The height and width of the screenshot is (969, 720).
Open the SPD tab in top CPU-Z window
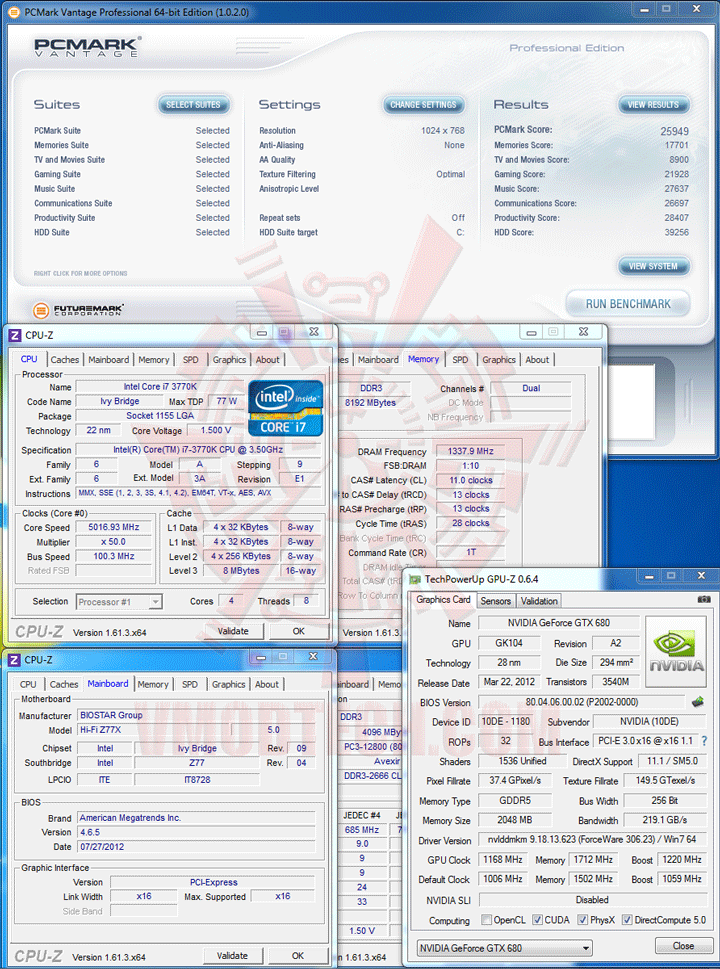(191, 360)
